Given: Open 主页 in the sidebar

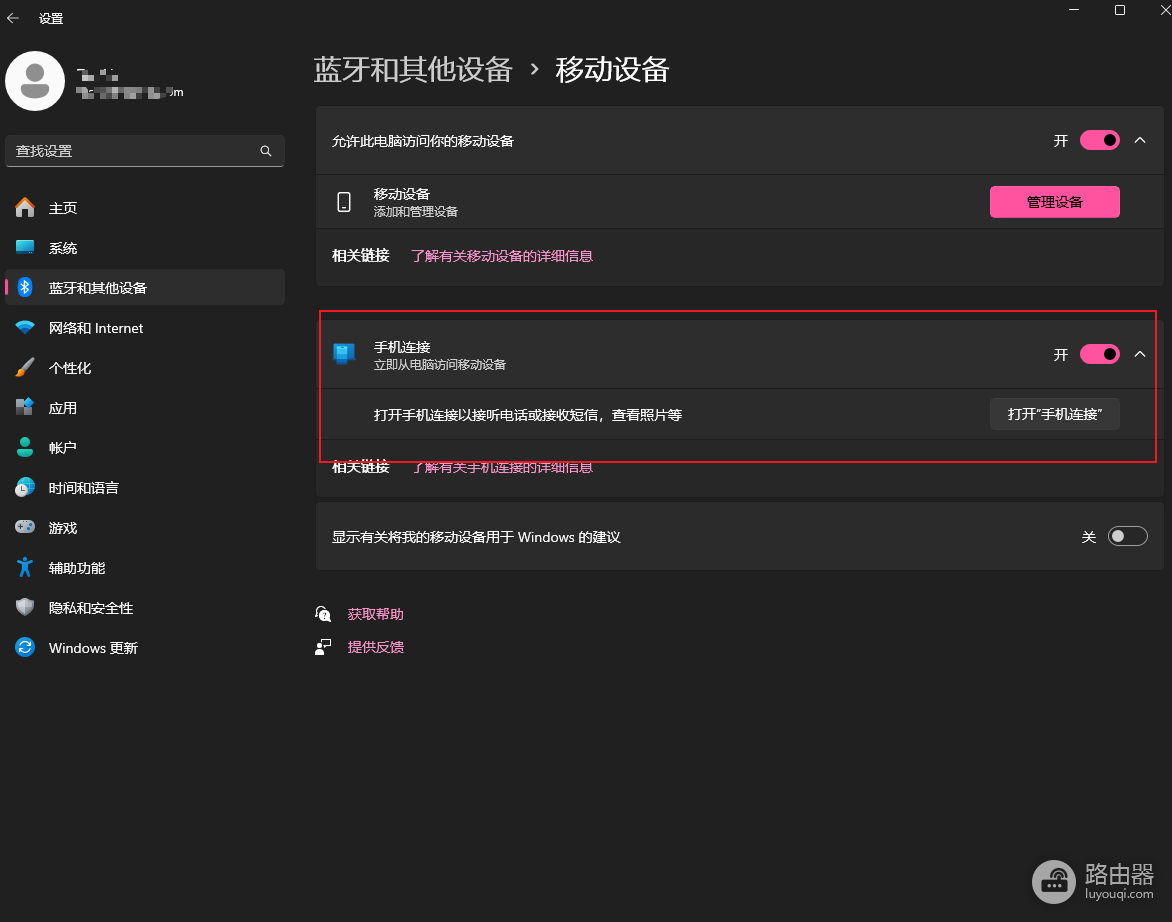Looking at the screenshot, I should tap(145, 208).
